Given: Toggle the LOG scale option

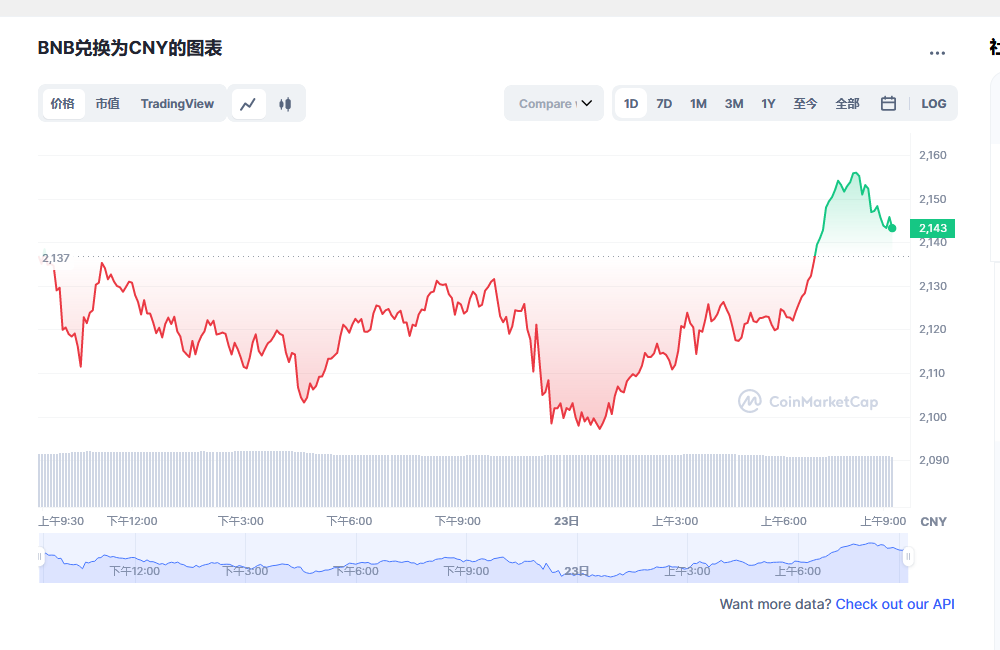Looking at the screenshot, I should (x=933, y=103).
